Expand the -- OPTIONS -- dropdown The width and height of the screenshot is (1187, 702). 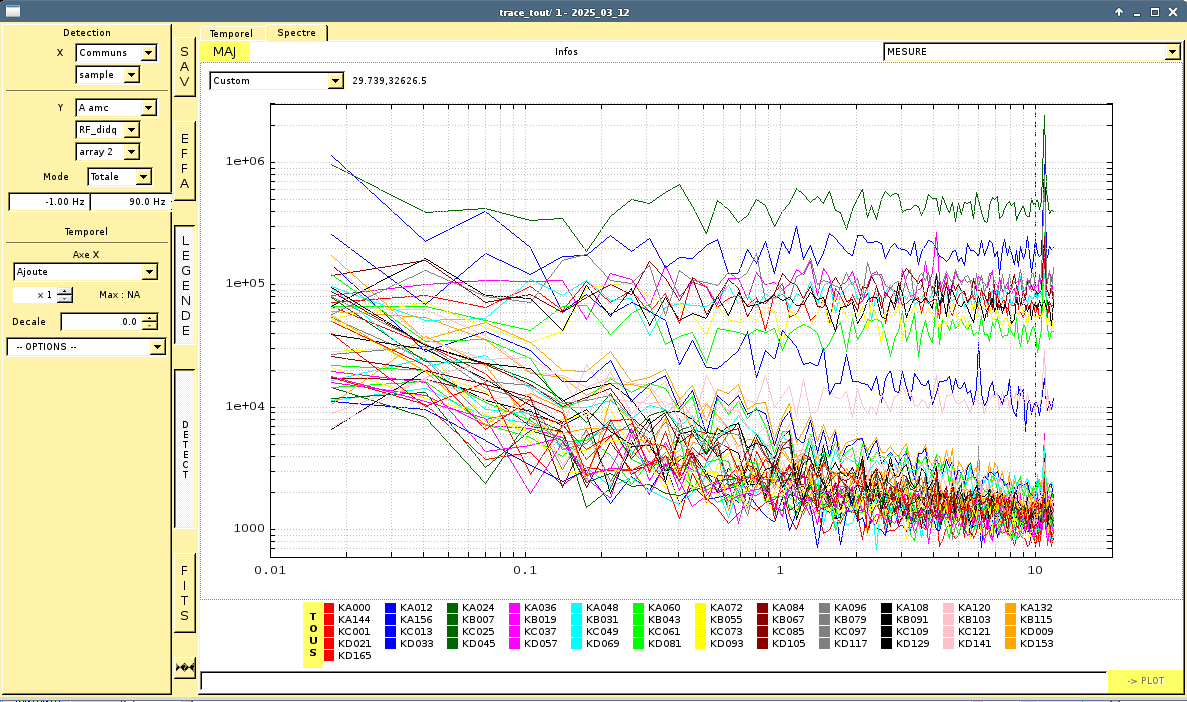pyautogui.click(x=86, y=347)
